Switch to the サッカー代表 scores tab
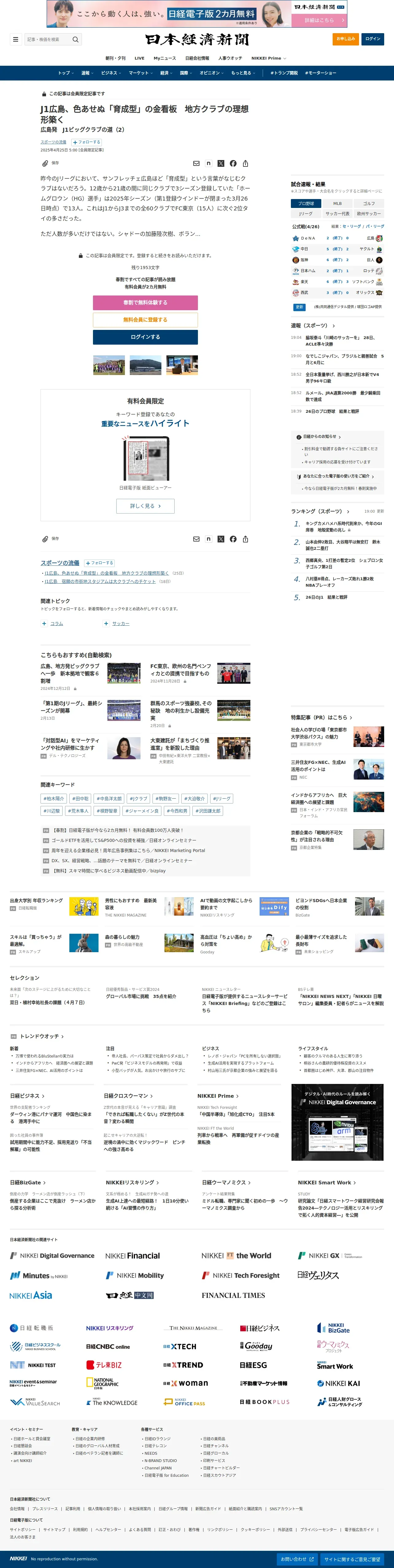Screen dimensions: 394x1568 pos(338,214)
